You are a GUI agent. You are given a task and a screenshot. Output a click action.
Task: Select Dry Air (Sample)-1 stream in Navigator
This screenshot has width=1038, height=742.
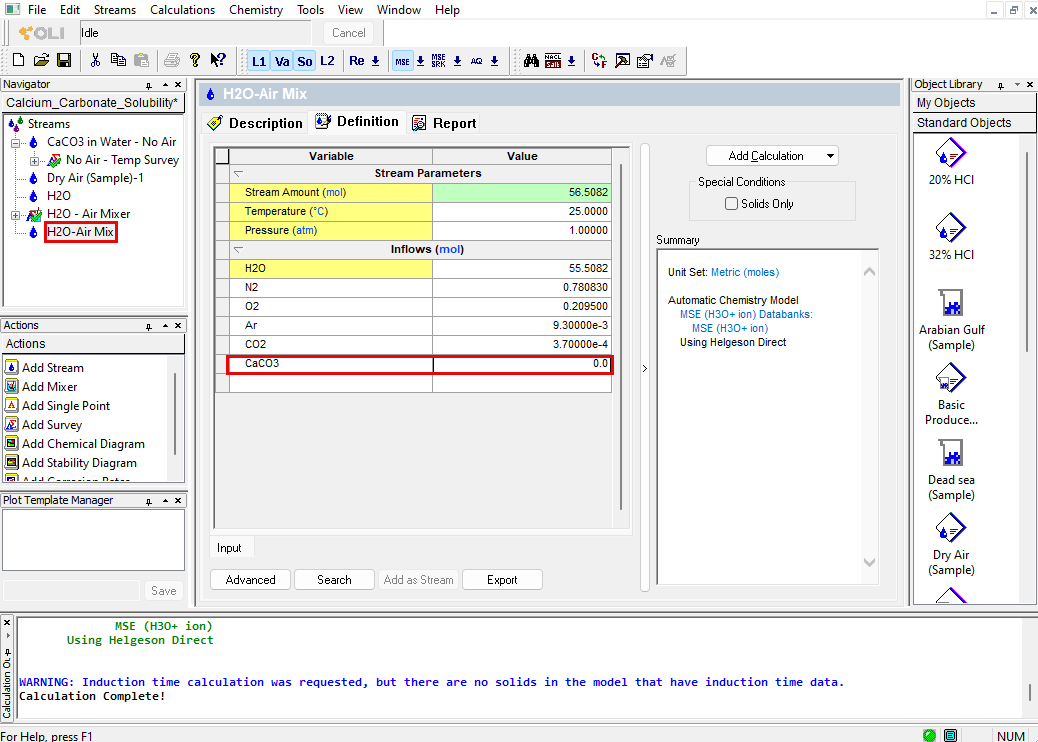coord(95,177)
